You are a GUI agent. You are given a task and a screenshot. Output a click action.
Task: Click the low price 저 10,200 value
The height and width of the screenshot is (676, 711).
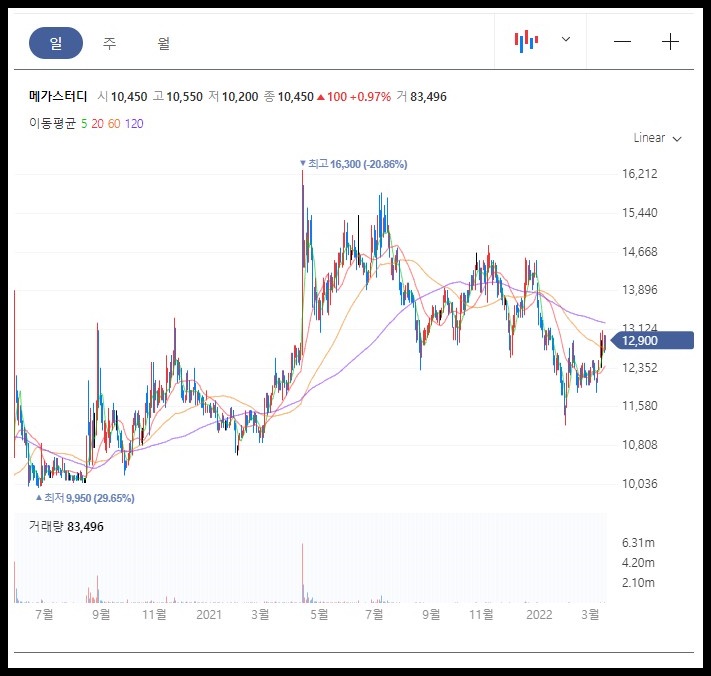coord(233,97)
